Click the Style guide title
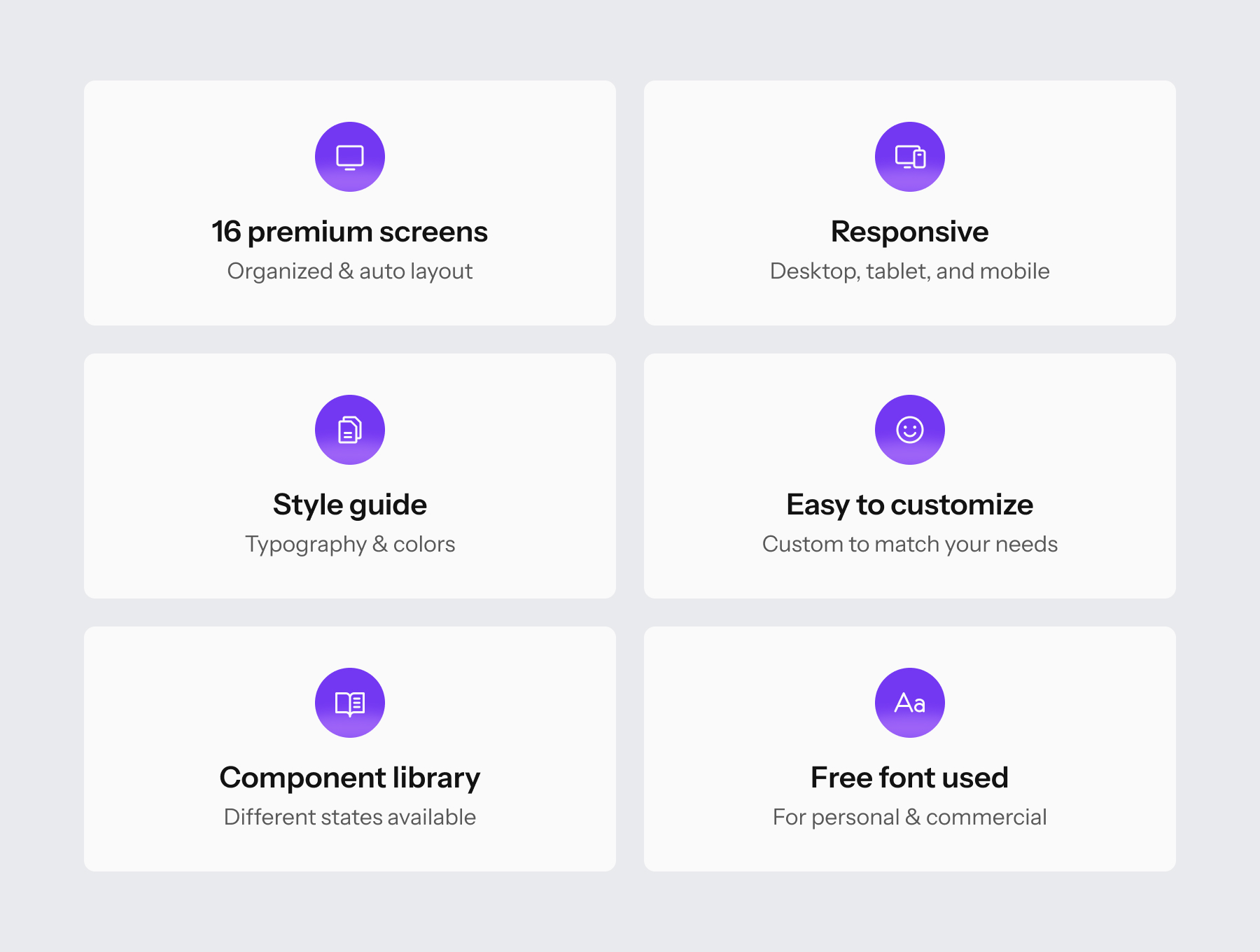Image resolution: width=1260 pixels, height=952 pixels. tap(350, 505)
